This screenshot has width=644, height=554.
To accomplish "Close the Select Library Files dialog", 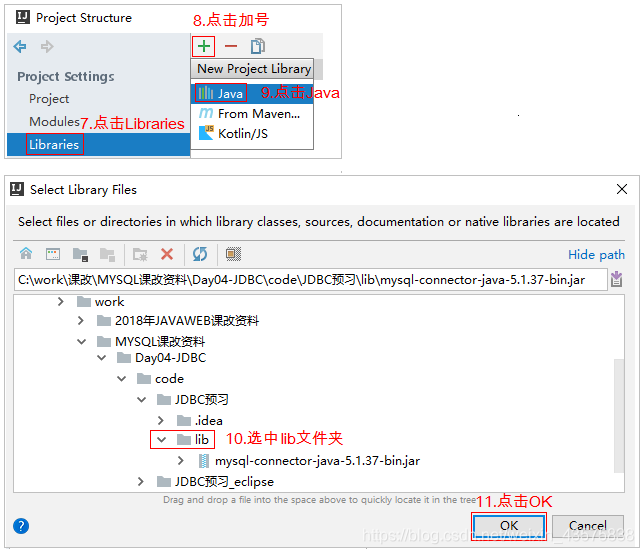I will pos(622,189).
